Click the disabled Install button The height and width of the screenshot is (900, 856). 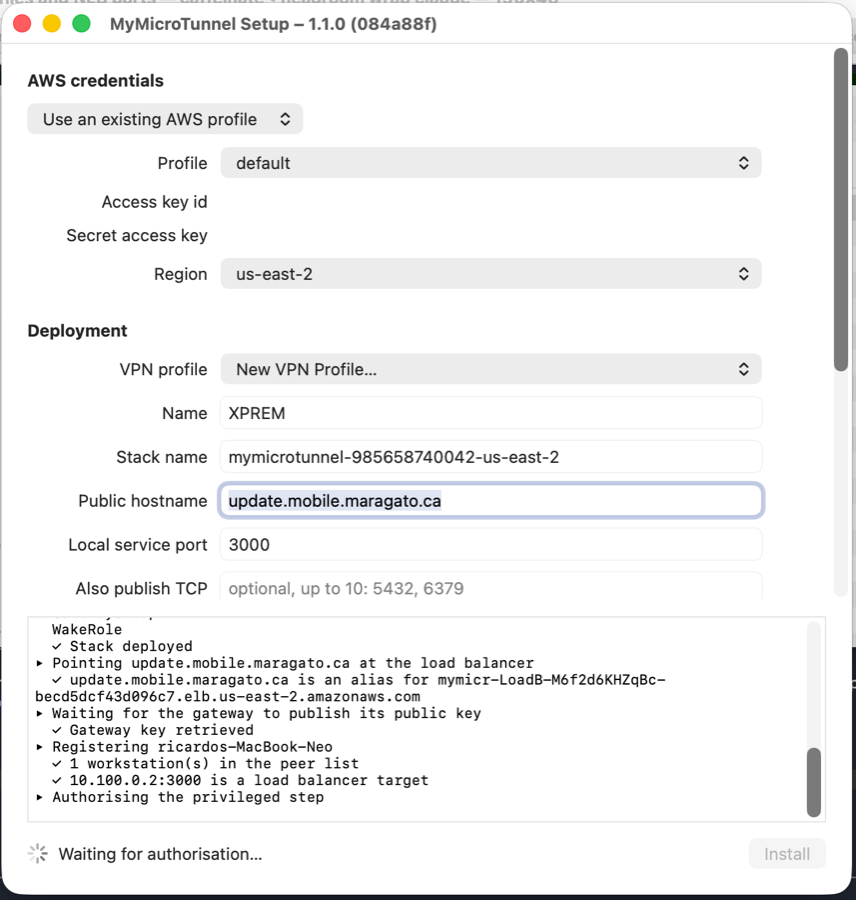coord(787,854)
